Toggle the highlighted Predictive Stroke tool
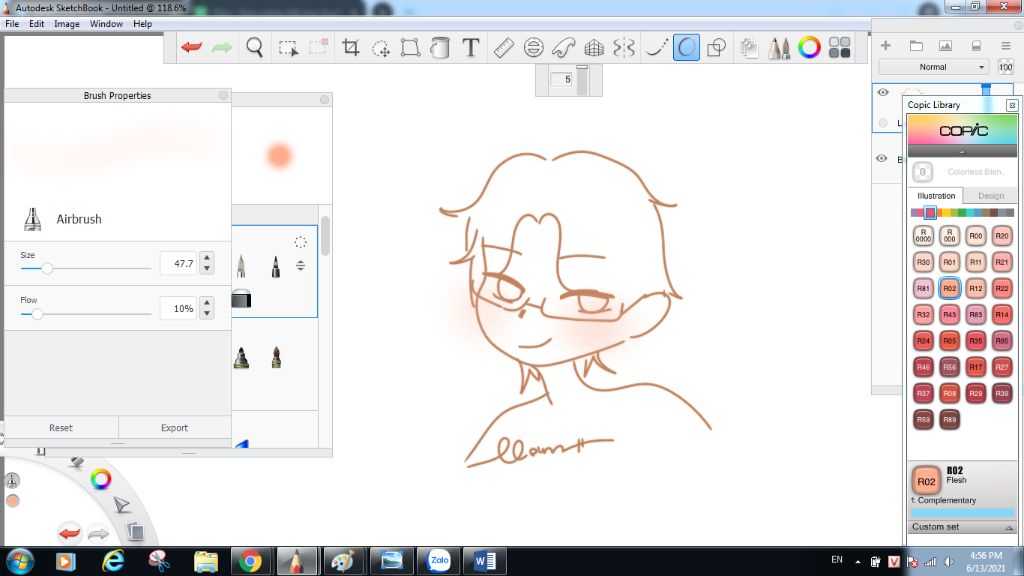 [686, 48]
